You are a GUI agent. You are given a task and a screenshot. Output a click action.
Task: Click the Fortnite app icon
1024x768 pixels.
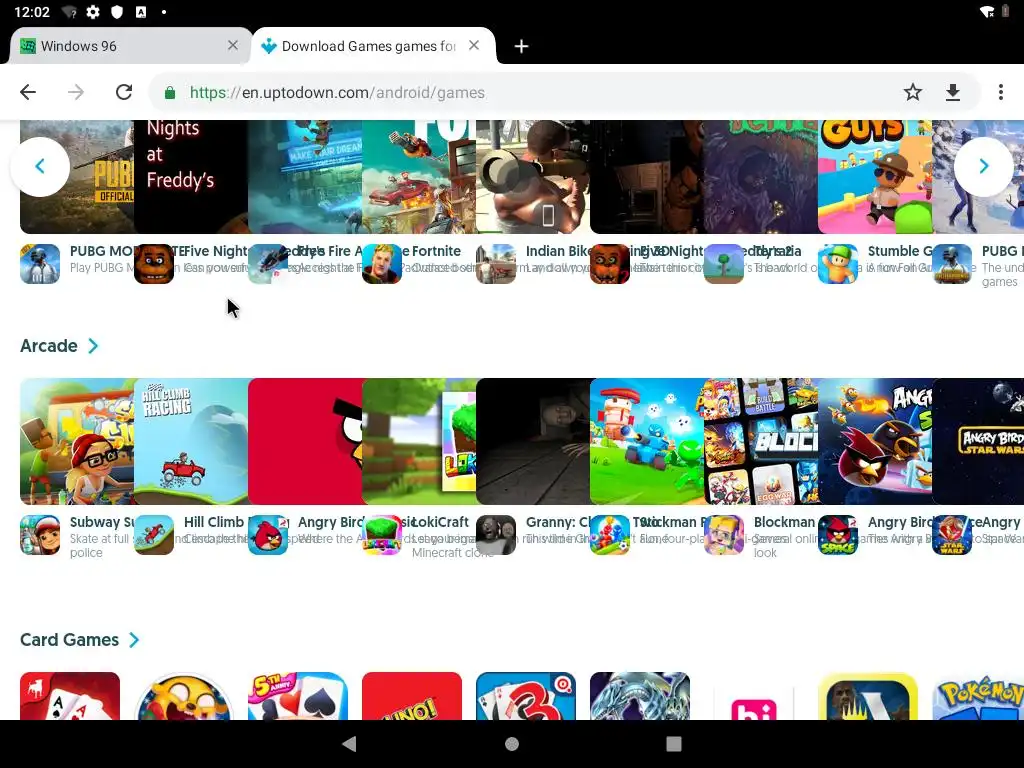coord(382,264)
